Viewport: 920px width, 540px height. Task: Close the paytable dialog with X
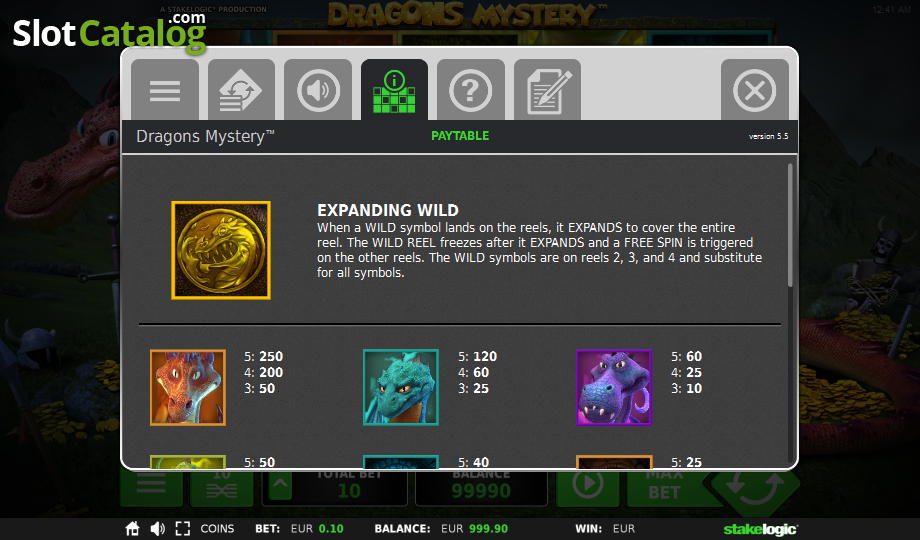pos(755,90)
